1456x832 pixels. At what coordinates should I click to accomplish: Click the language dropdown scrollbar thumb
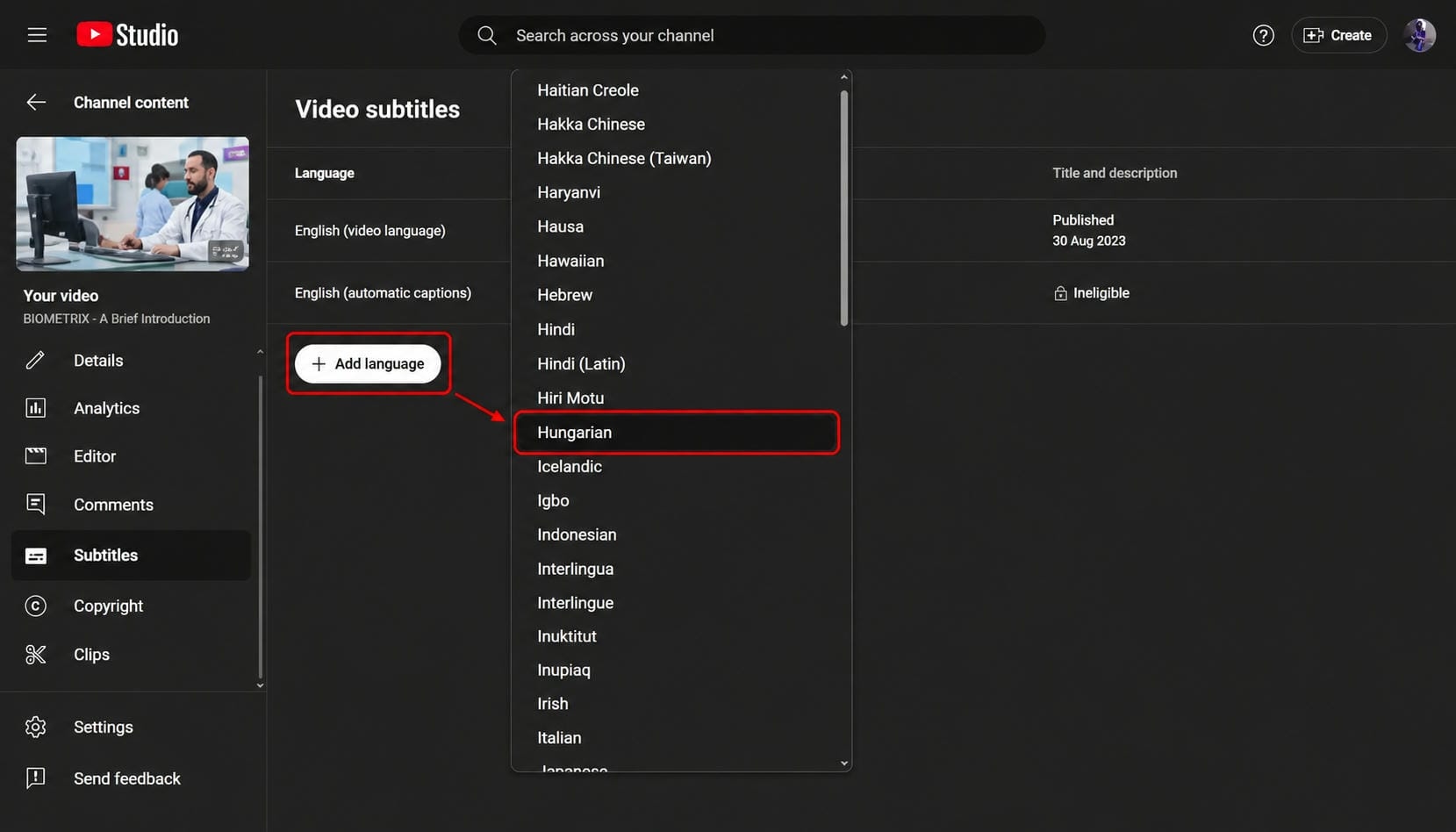click(844, 208)
